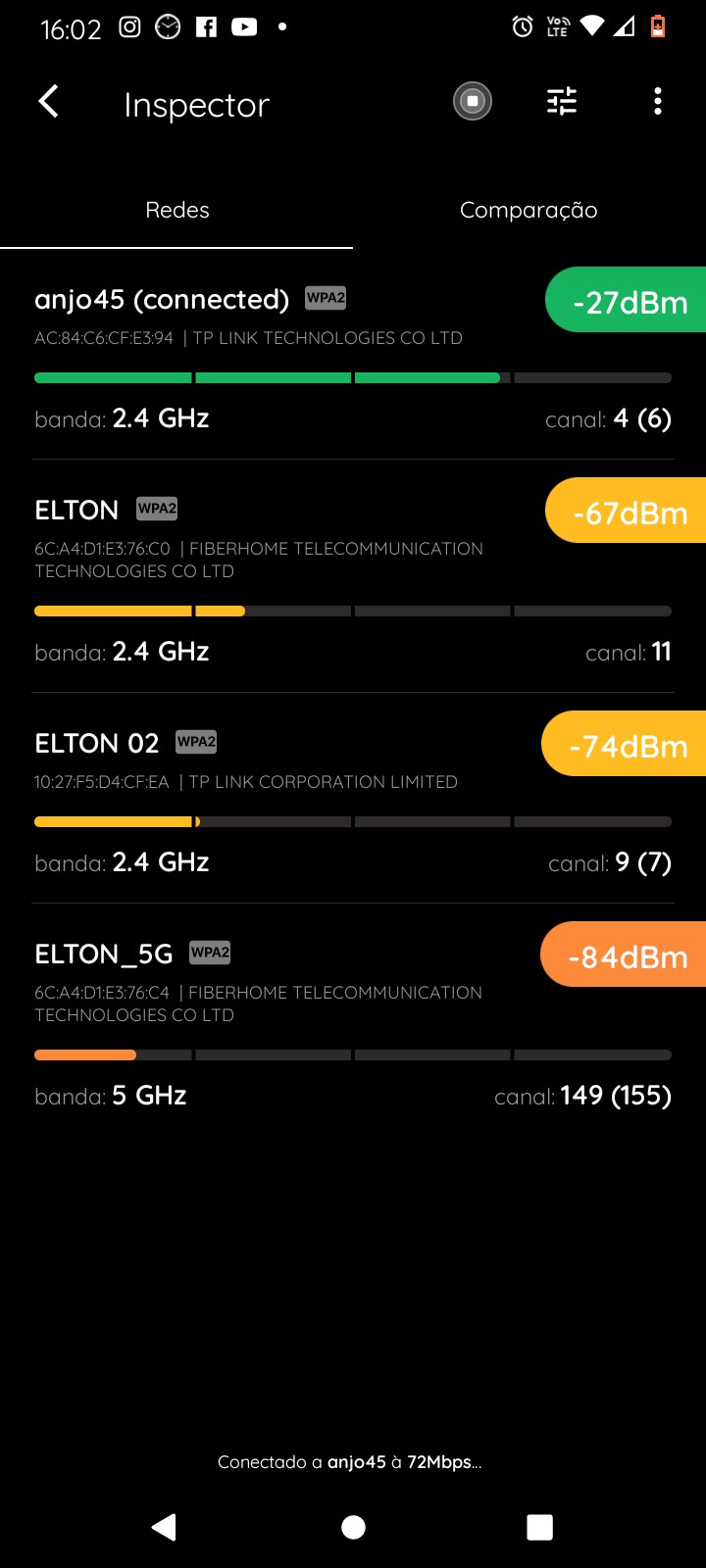Tap the Android home navigation button

tap(353, 1527)
